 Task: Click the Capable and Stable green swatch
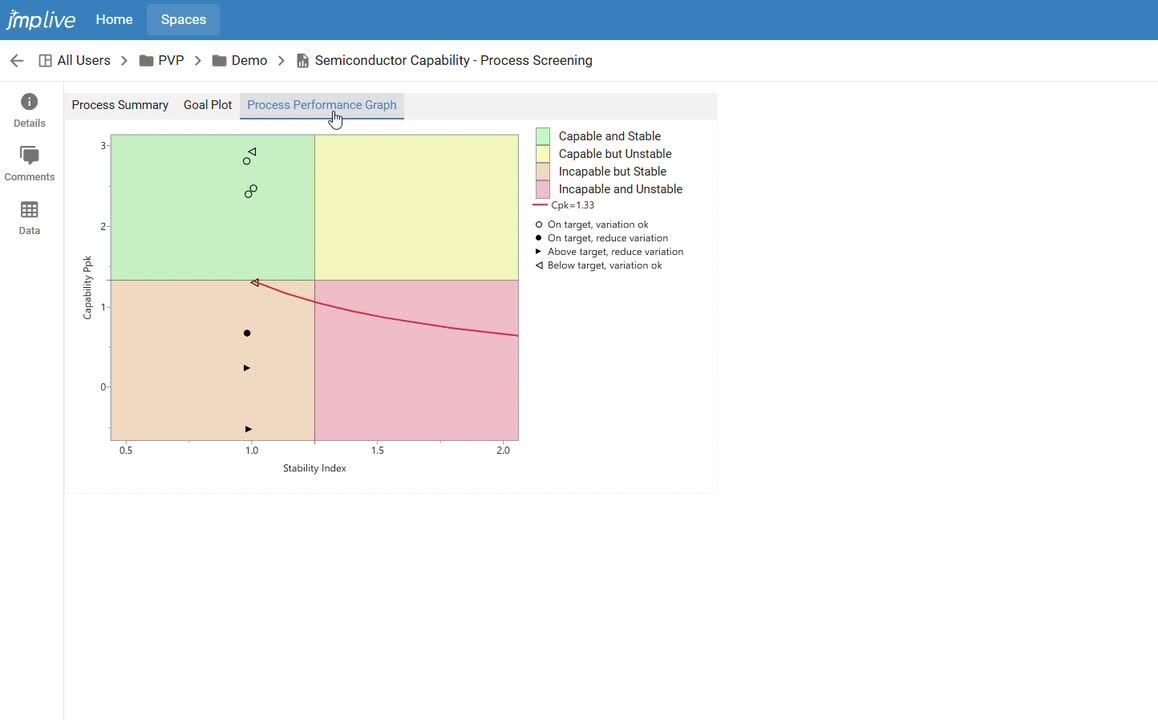(543, 136)
